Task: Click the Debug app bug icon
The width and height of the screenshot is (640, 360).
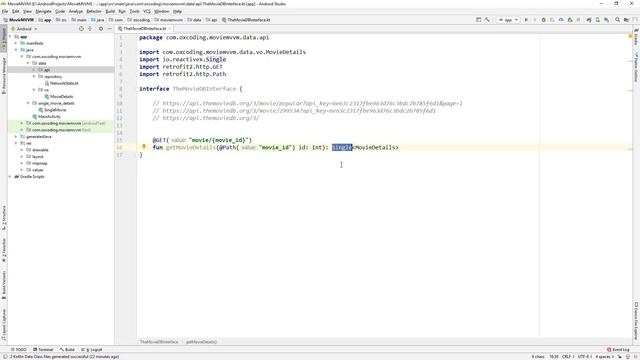Action: [x=543, y=20]
